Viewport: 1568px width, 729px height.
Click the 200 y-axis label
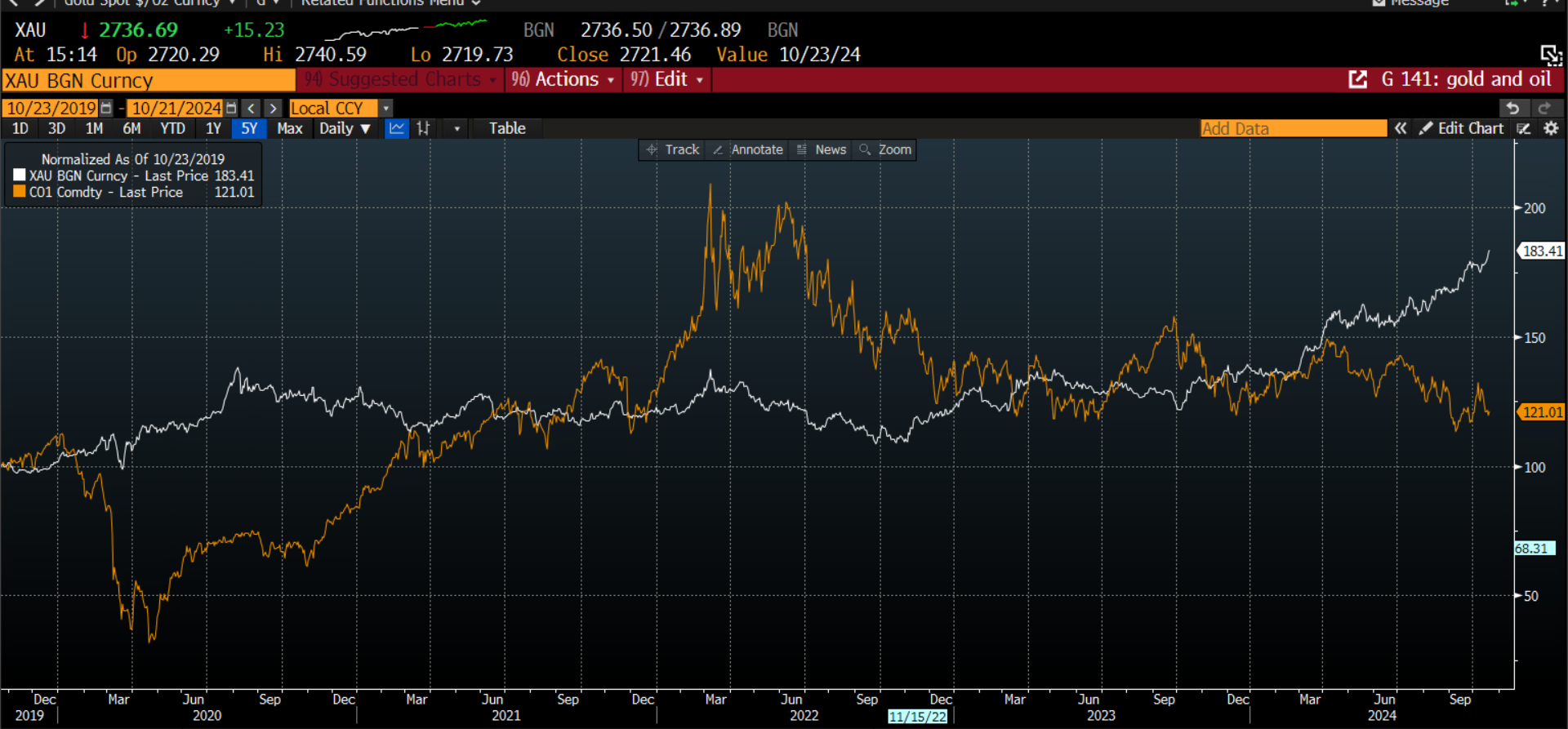[x=1535, y=208]
